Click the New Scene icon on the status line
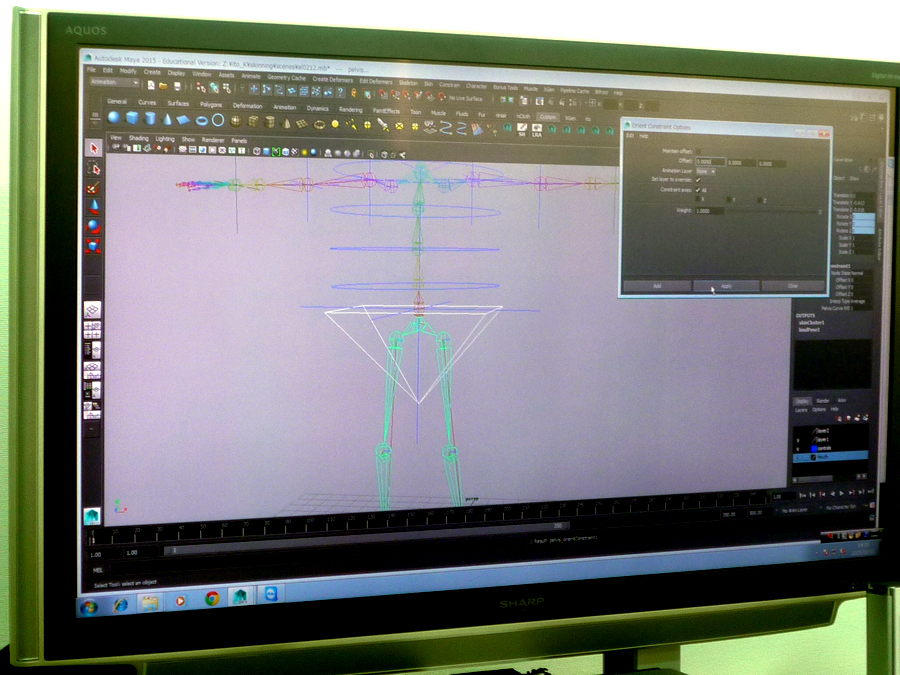 tap(151, 85)
